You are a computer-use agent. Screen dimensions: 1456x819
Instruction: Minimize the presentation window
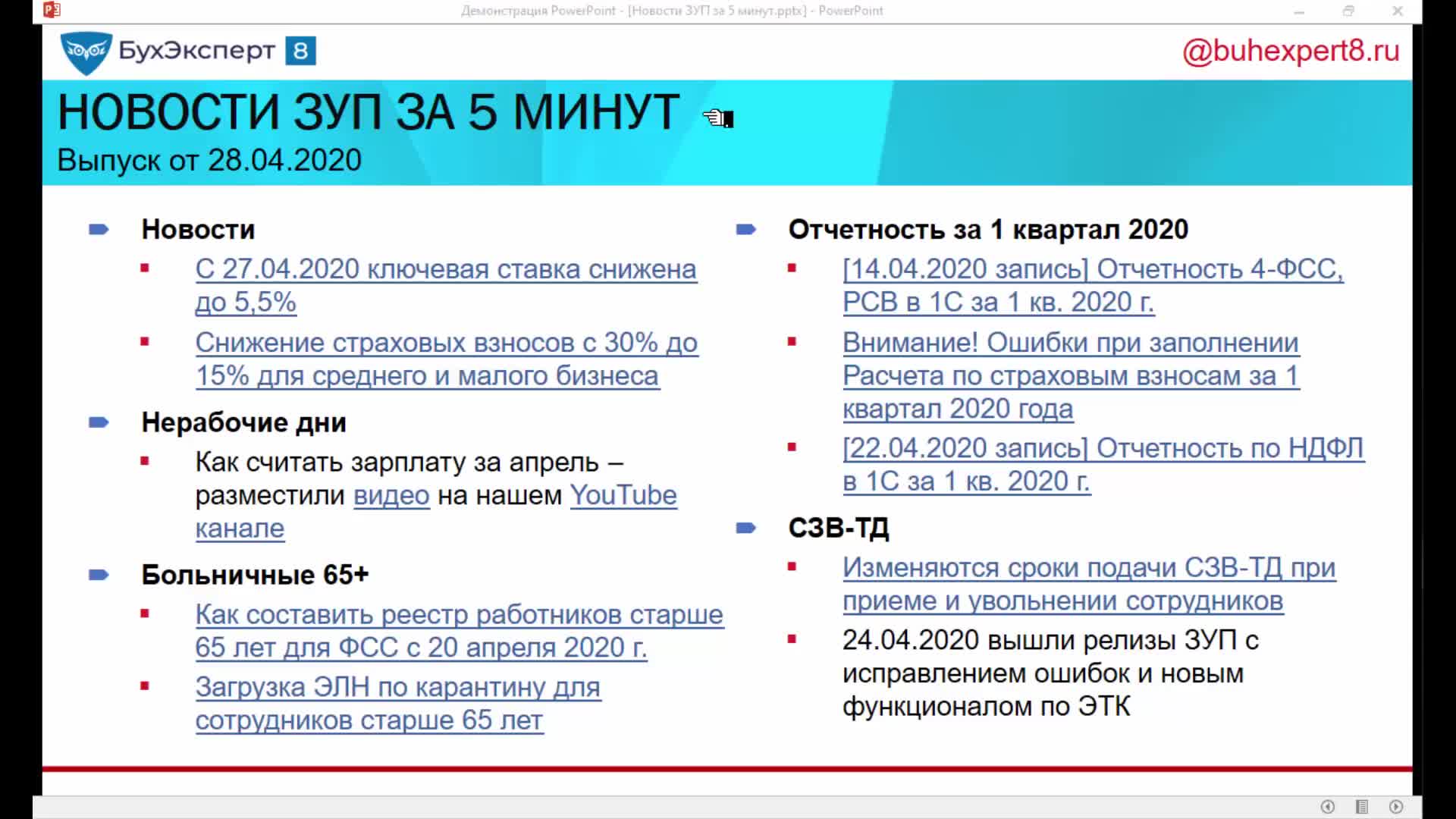click(x=1298, y=11)
